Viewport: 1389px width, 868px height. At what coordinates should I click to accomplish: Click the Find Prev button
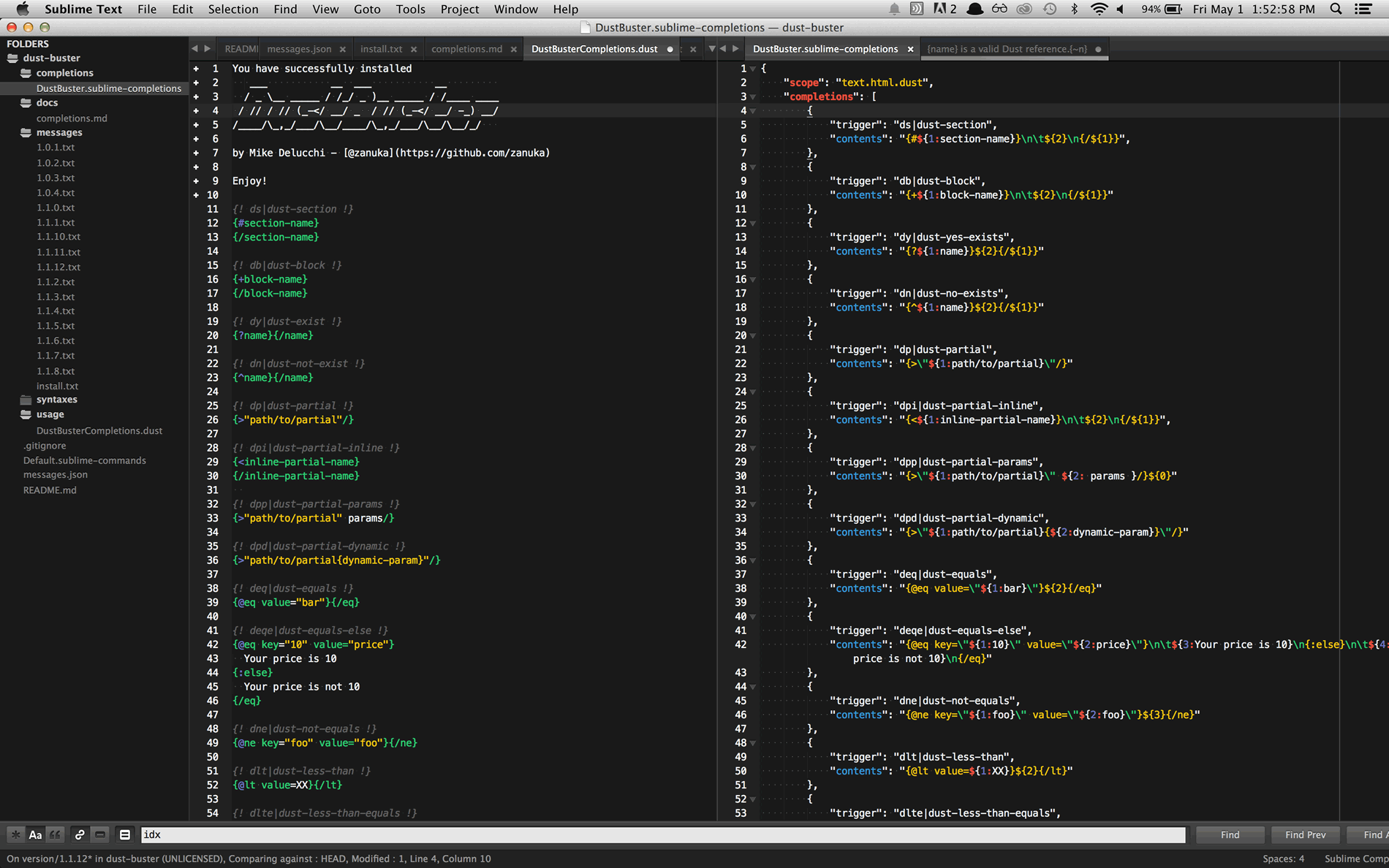(x=1305, y=834)
